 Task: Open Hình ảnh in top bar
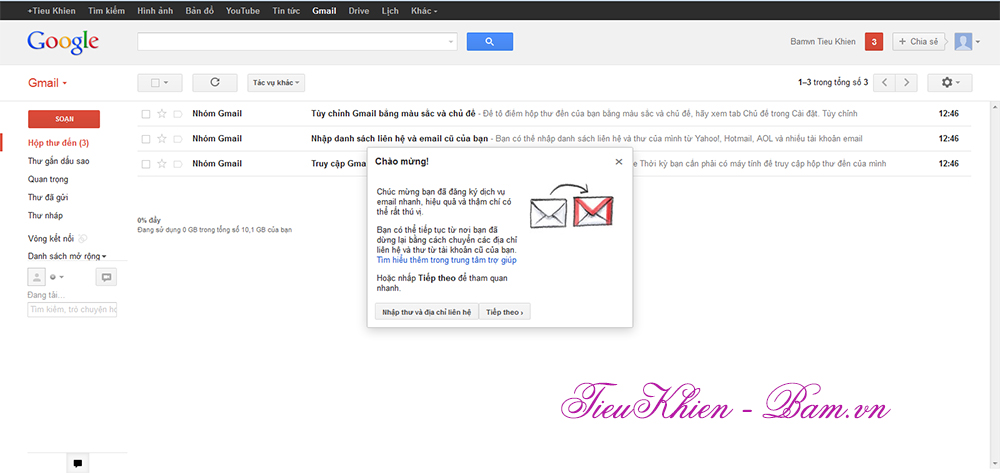[x=155, y=11]
